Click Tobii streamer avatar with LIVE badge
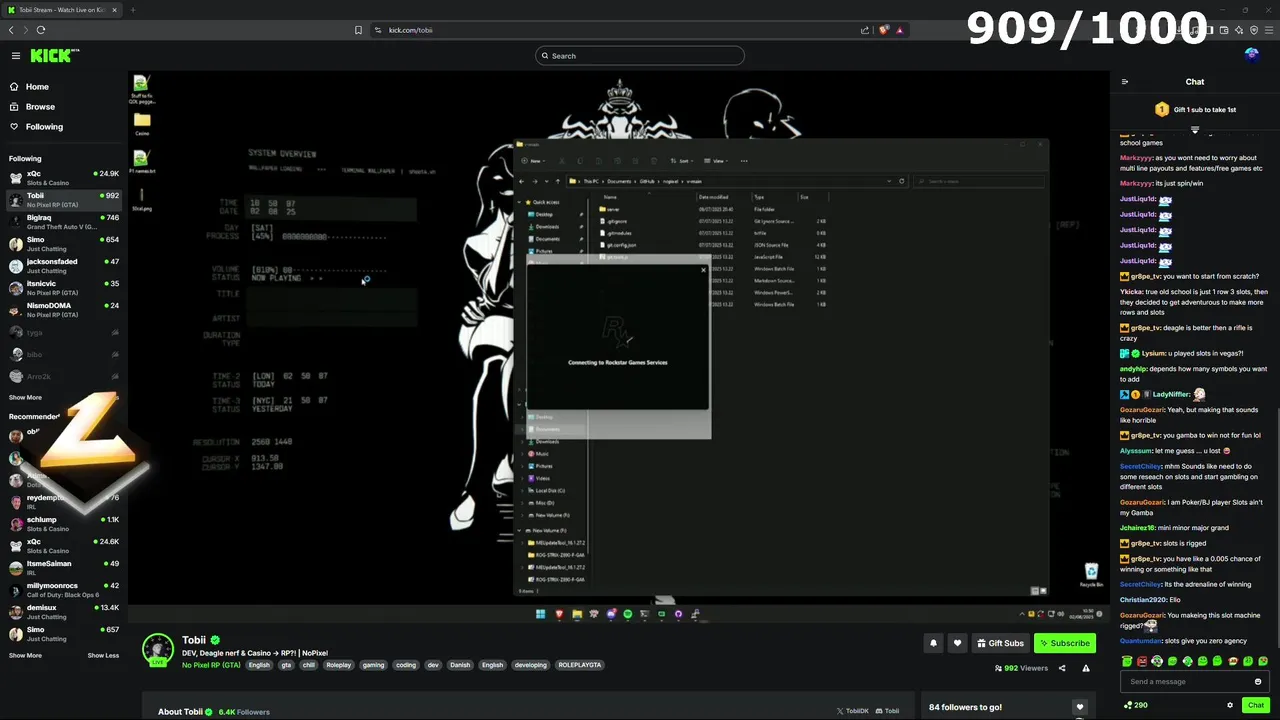1280x720 pixels. click(158, 650)
